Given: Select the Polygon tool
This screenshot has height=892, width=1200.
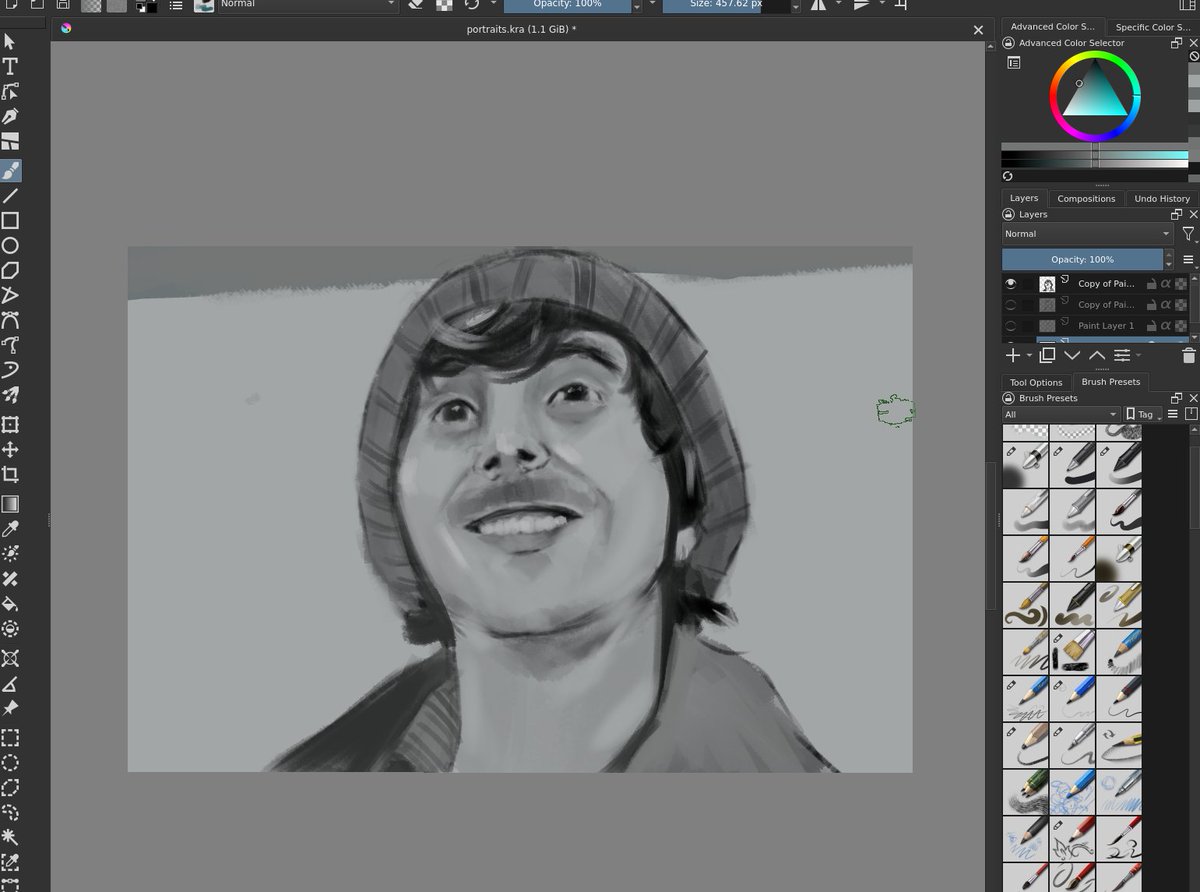Looking at the screenshot, I should pos(10,271).
